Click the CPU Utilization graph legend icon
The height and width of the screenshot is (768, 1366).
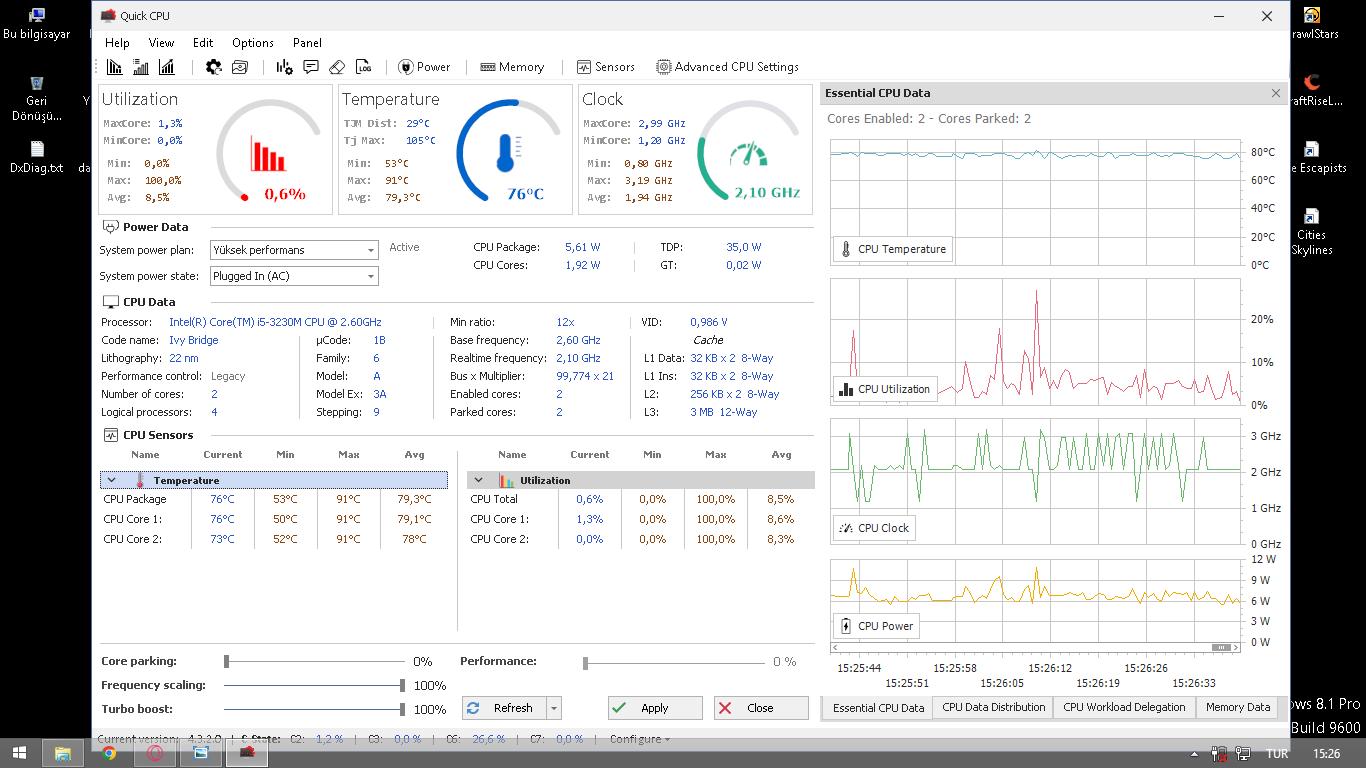click(846, 389)
